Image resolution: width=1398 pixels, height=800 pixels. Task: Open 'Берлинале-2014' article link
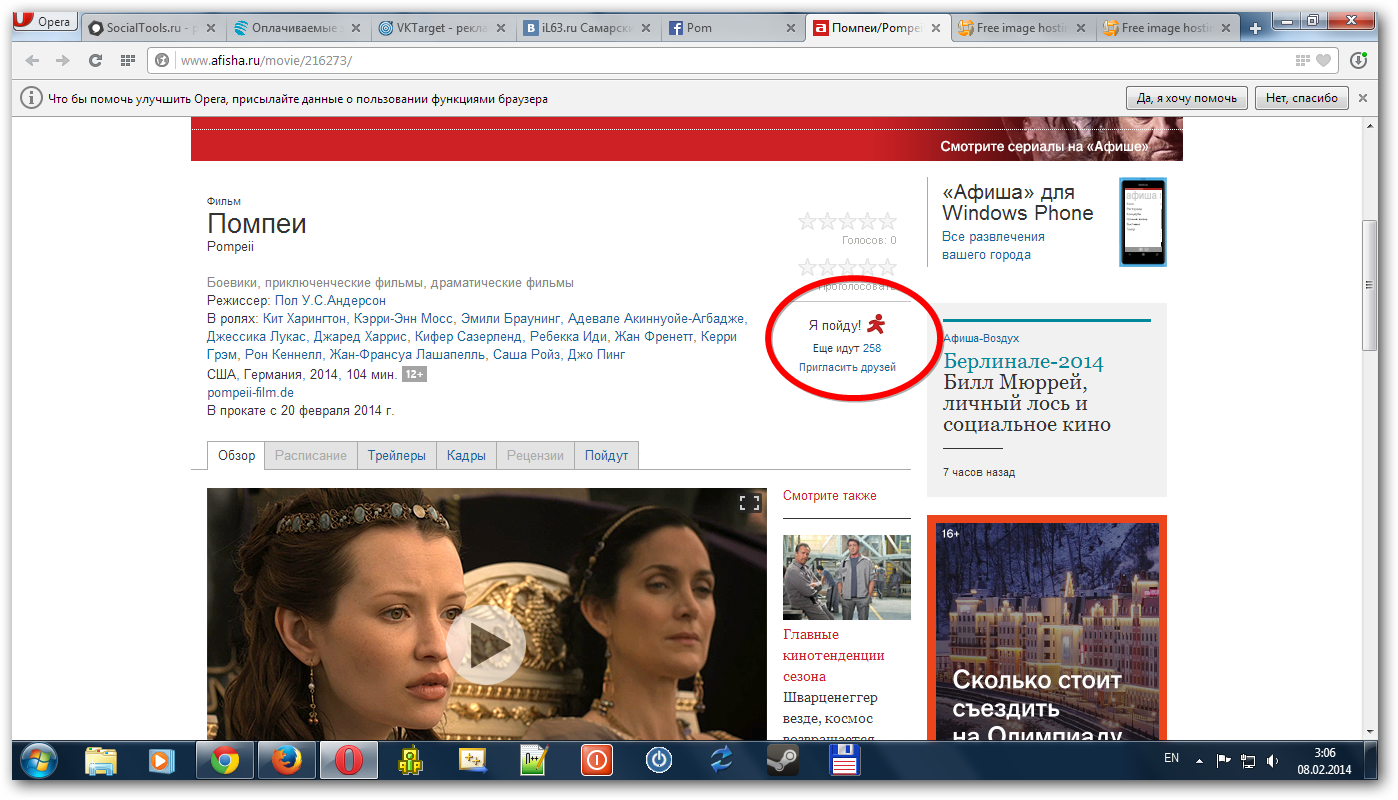point(1023,361)
